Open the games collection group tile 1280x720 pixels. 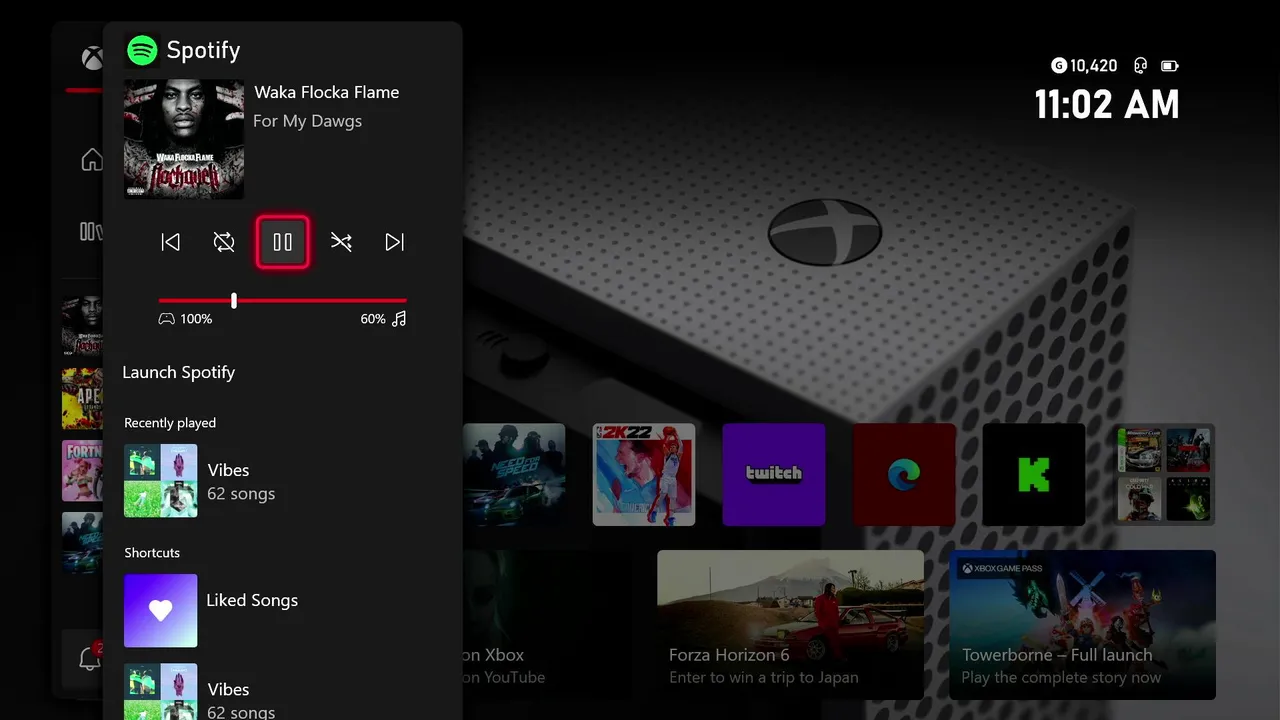(1164, 475)
